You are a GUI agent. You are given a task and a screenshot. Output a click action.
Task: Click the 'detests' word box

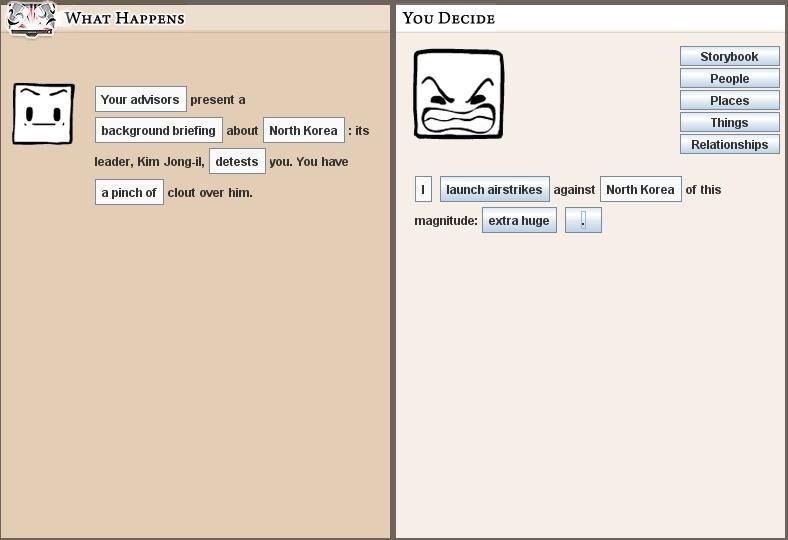237,162
